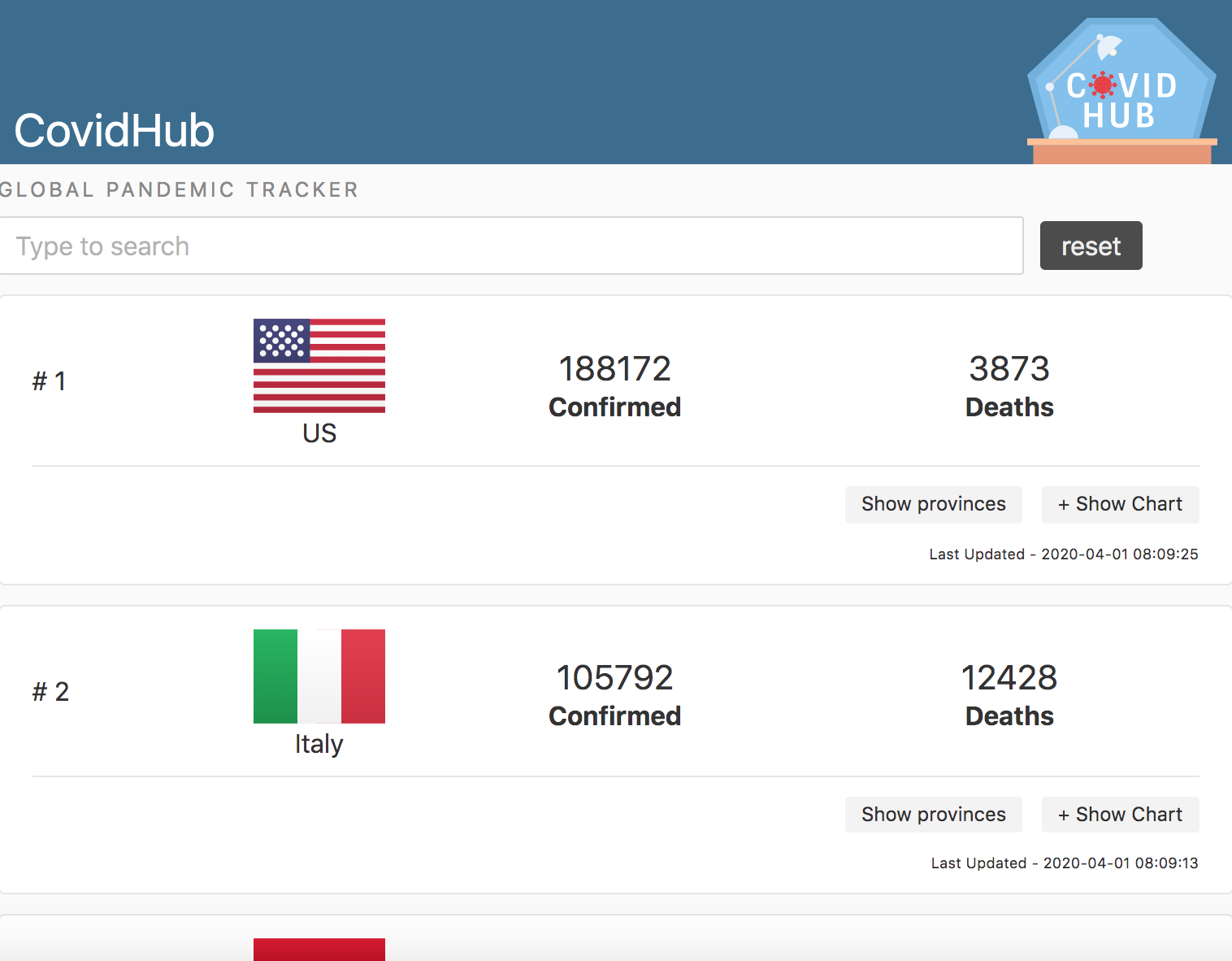Click the Deaths label under 12428
Screen dimensions: 1232x961
pos(1009,716)
